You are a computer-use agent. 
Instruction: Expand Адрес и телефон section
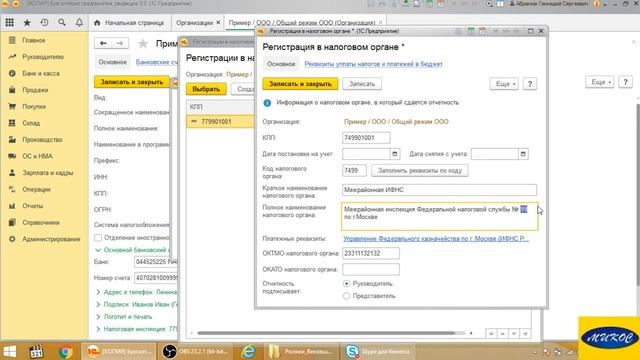click(x=98, y=292)
